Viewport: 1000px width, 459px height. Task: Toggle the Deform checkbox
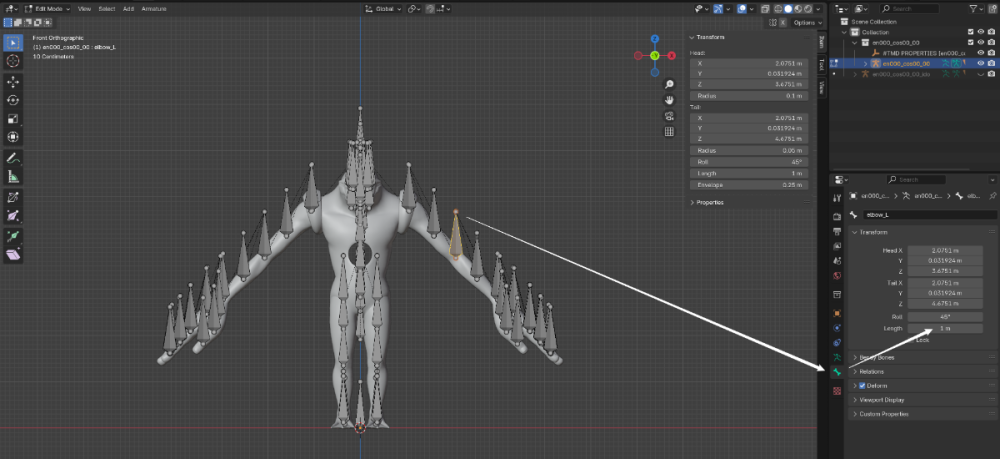[862, 386]
